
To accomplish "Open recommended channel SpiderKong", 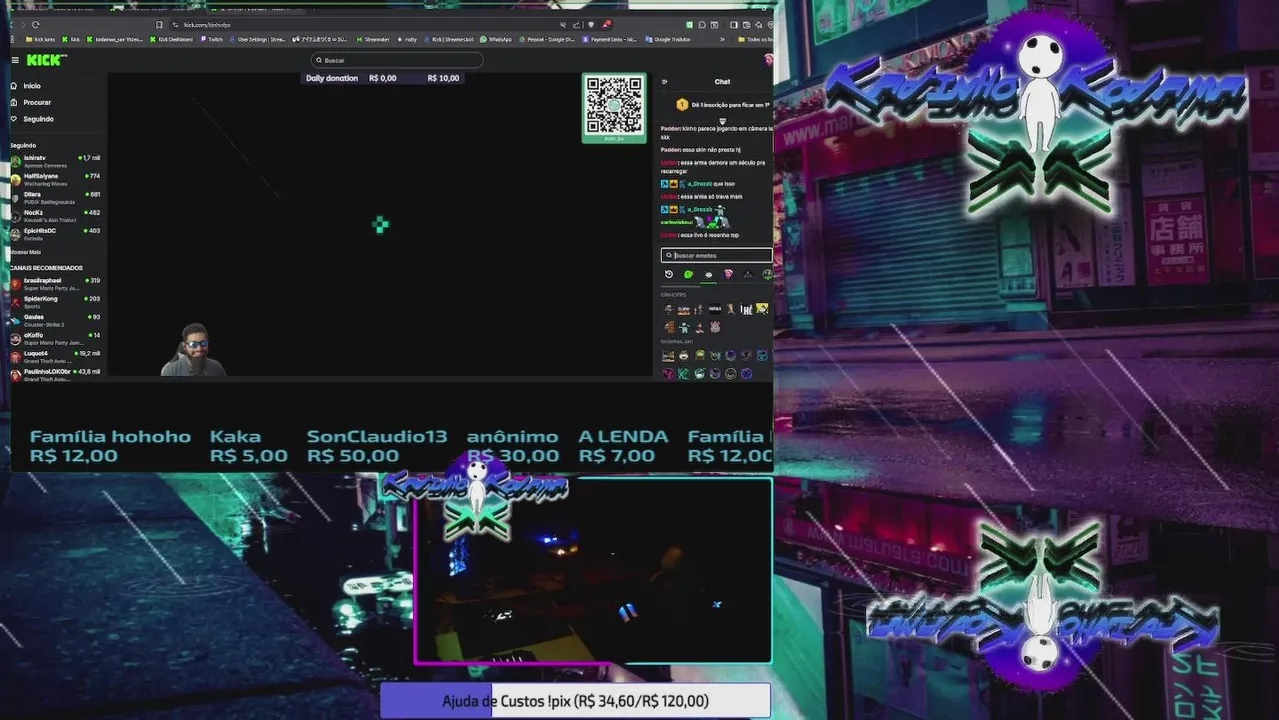I will (x=55, y=300).
